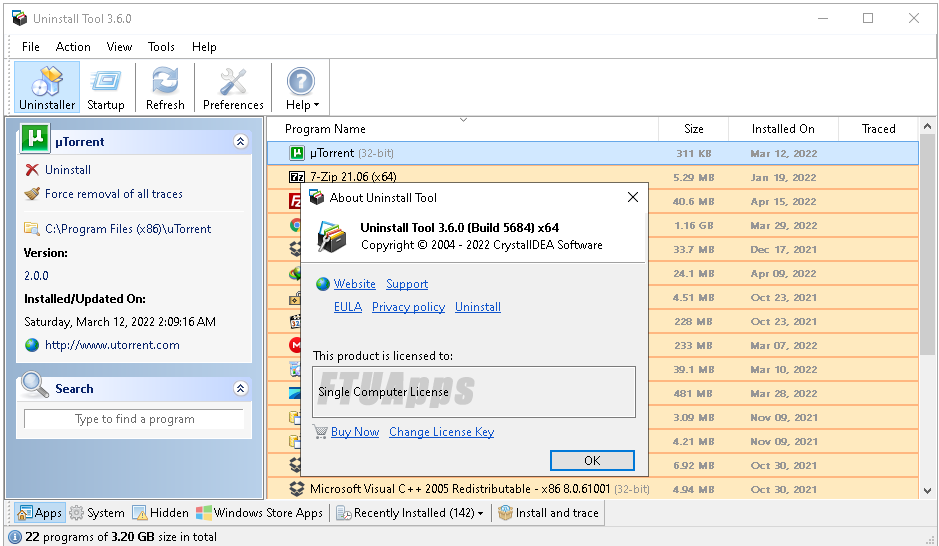Open the C:\Program Files (x86)\uTorrent folder link
Image resolution: width=939 pixels, height=546 pixels.
click(x=128, y=229)
